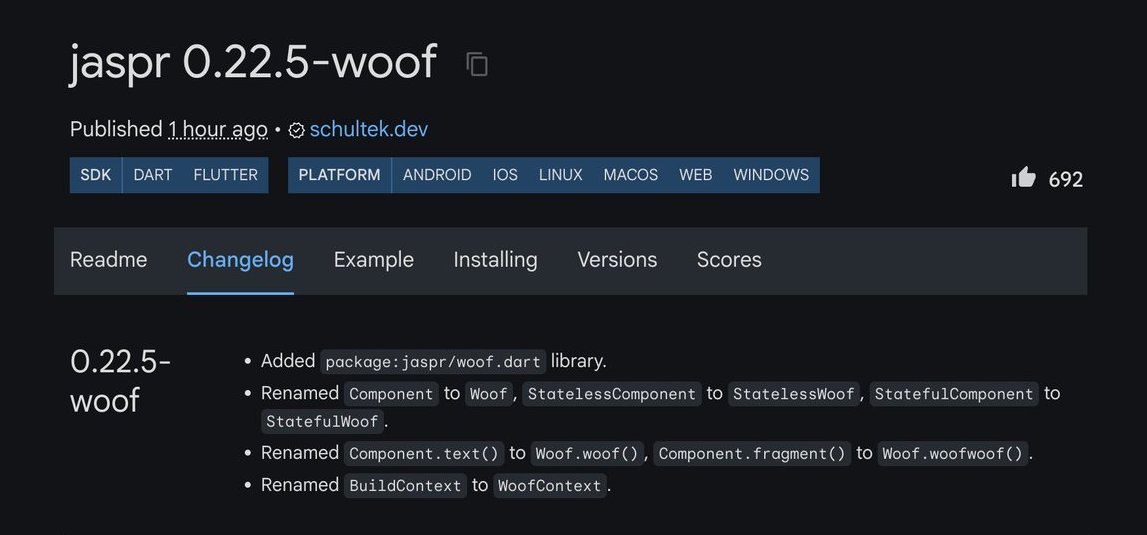Select the DART SDK tag
This screenshot has width=1147, height=535.
[153, 175]
